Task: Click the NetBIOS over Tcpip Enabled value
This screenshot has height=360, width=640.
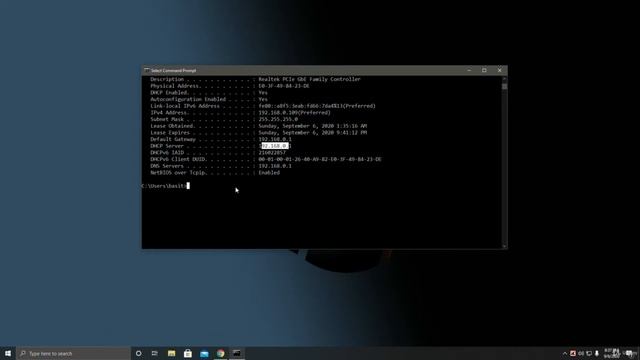Action: tap(269, 173)
